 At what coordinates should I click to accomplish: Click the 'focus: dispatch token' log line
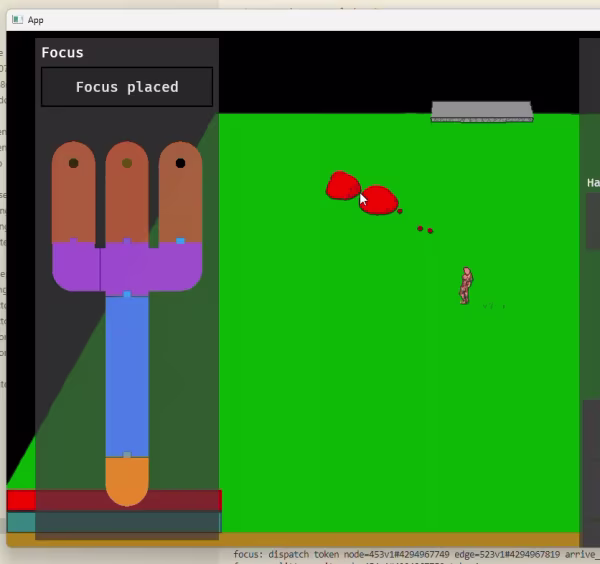416,554
